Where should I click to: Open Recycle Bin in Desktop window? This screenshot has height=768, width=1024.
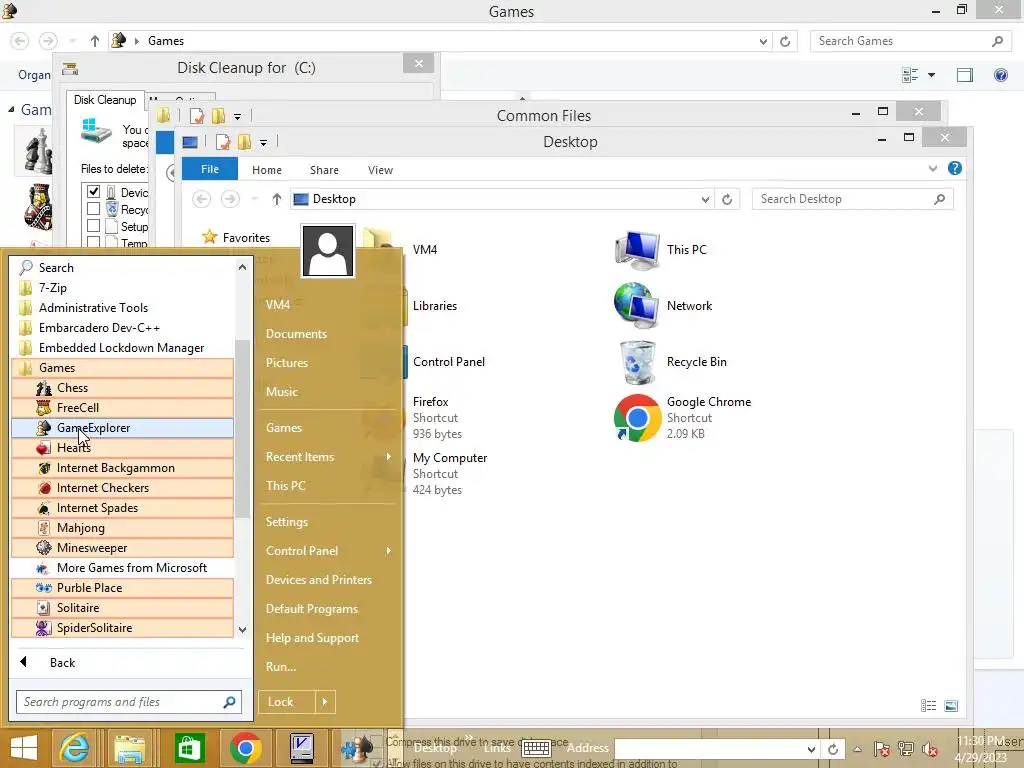pos(671,362)
